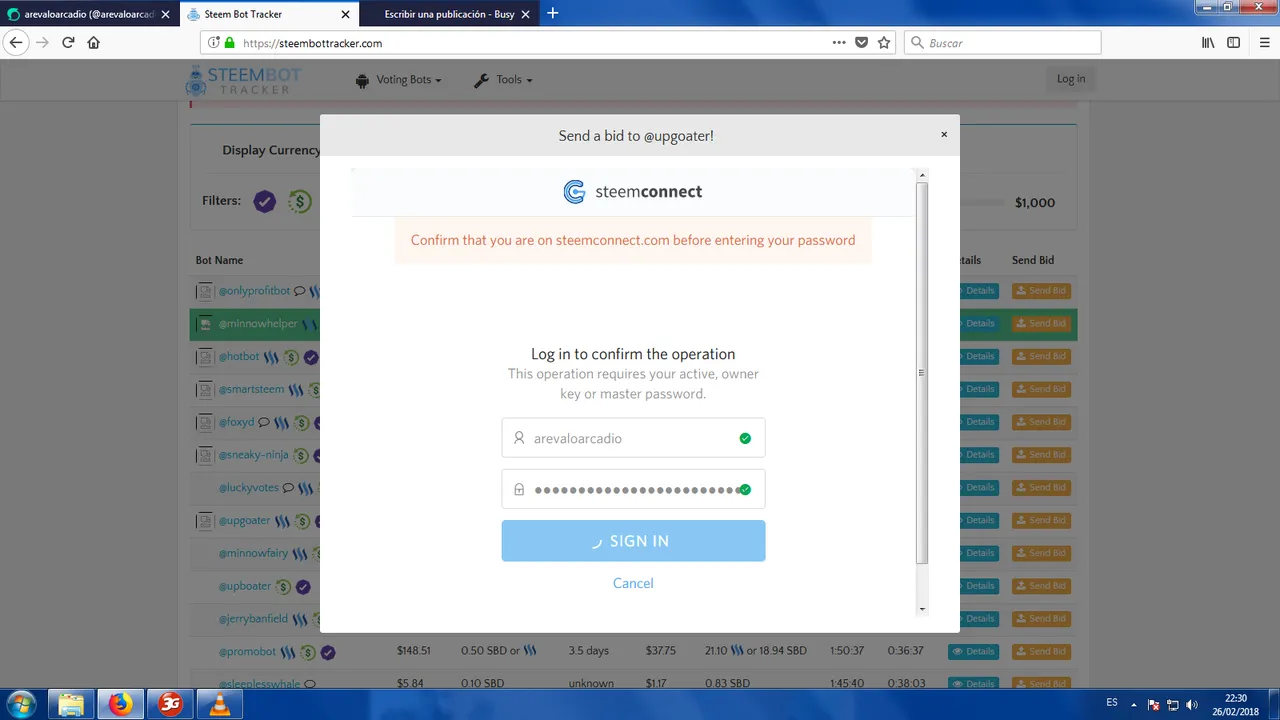Open the @promobot link
The width and height of the screenshot is (1280, 720).
pyautogui.click(x=247, y=652)
